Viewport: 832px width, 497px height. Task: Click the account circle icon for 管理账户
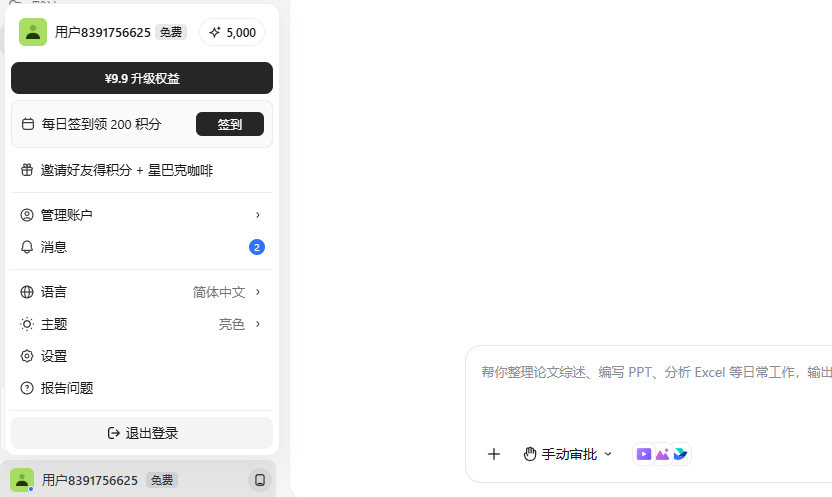(x=27, y=215)
